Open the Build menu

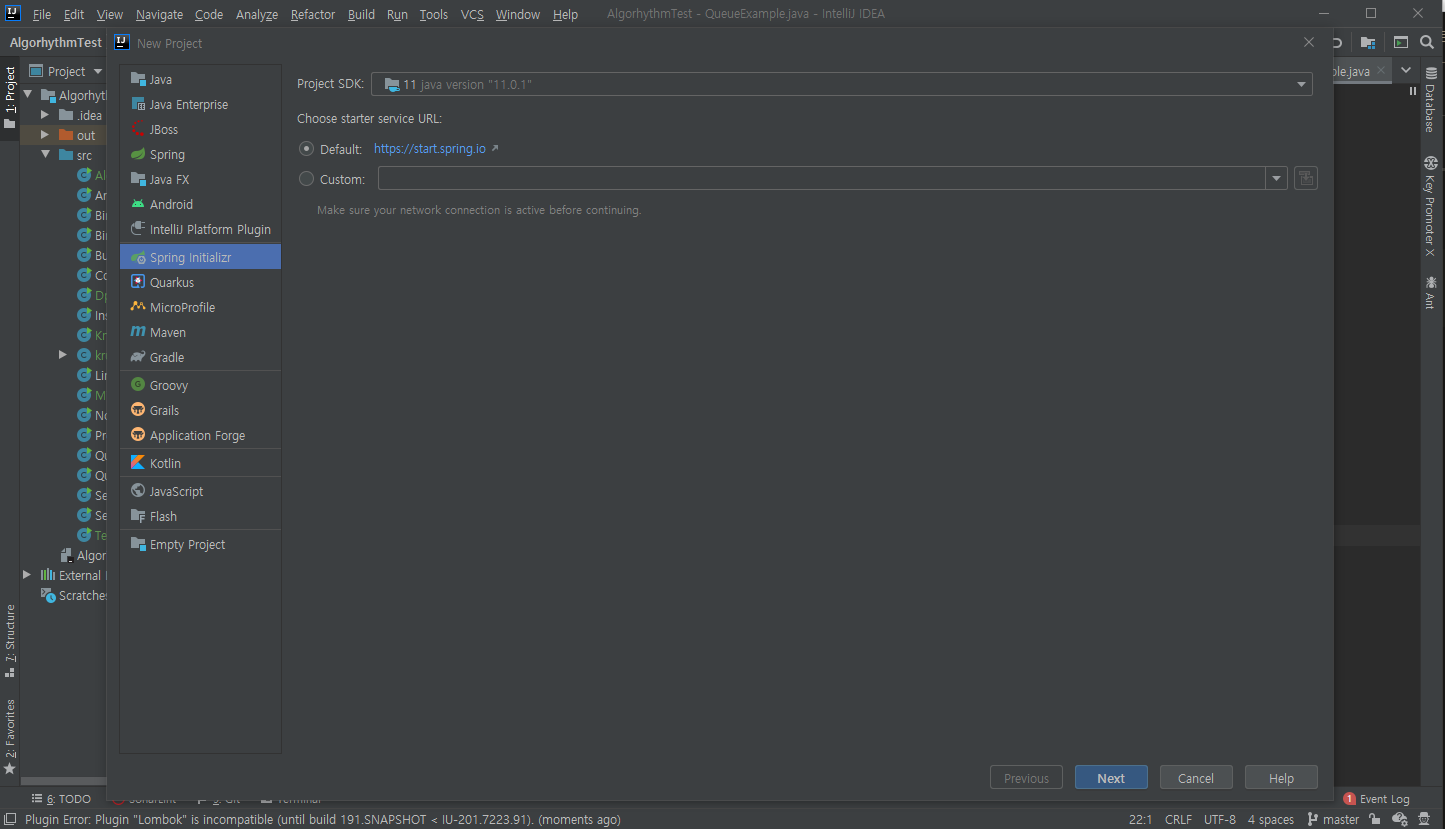[361, 14]
